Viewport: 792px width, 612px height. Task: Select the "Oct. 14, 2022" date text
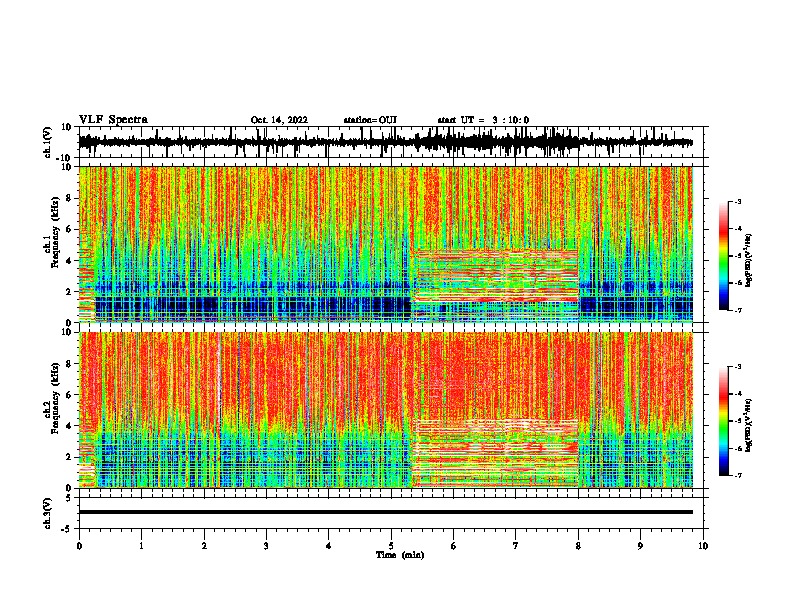(x=279, y=120)
